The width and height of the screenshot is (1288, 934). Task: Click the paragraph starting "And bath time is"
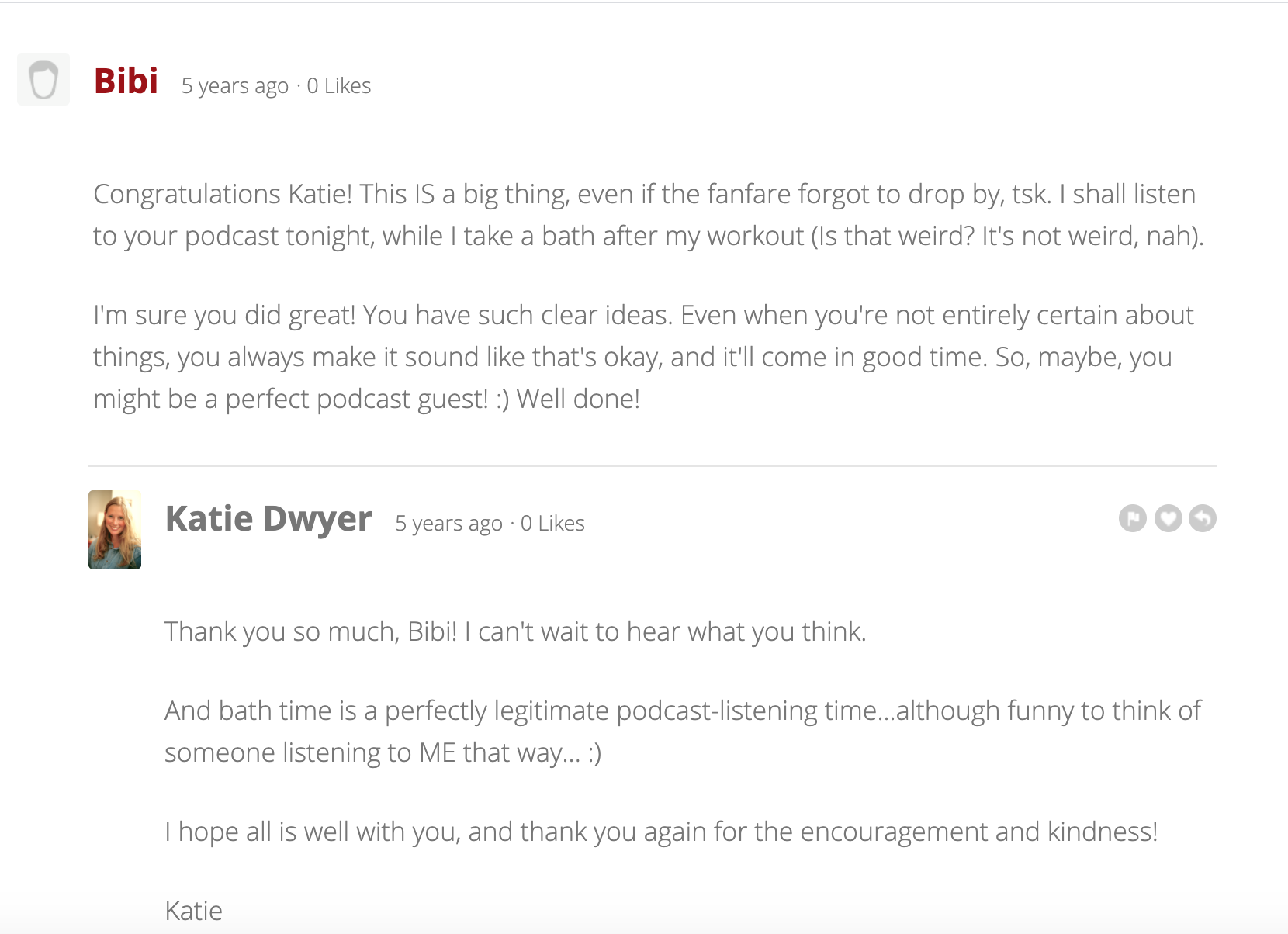682,732
